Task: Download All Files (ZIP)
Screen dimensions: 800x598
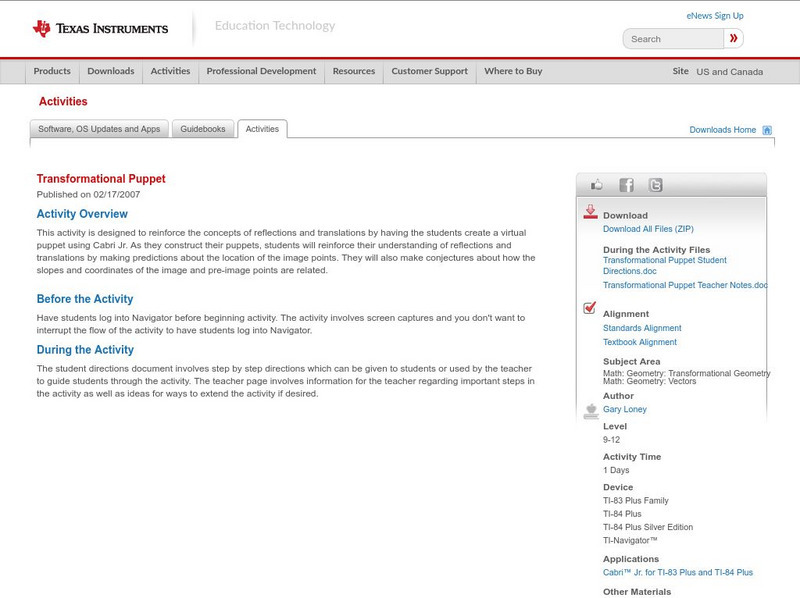Action: (648, 229)
